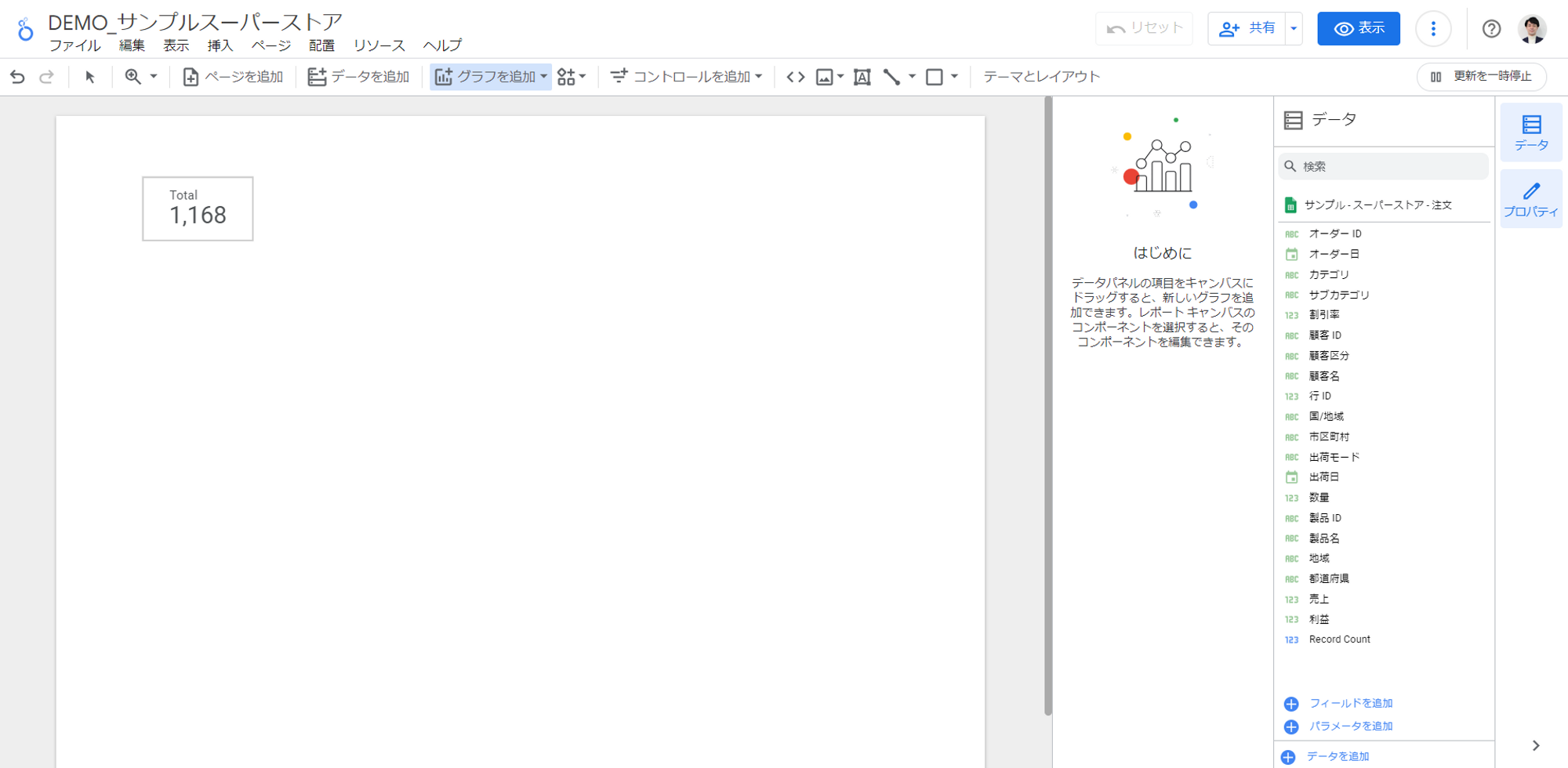Image resolution: width=1568 pixels, height=768 pixels.
Task: Click the URL embed code icon
Action: pyautogui.click(x=796, y=77)
